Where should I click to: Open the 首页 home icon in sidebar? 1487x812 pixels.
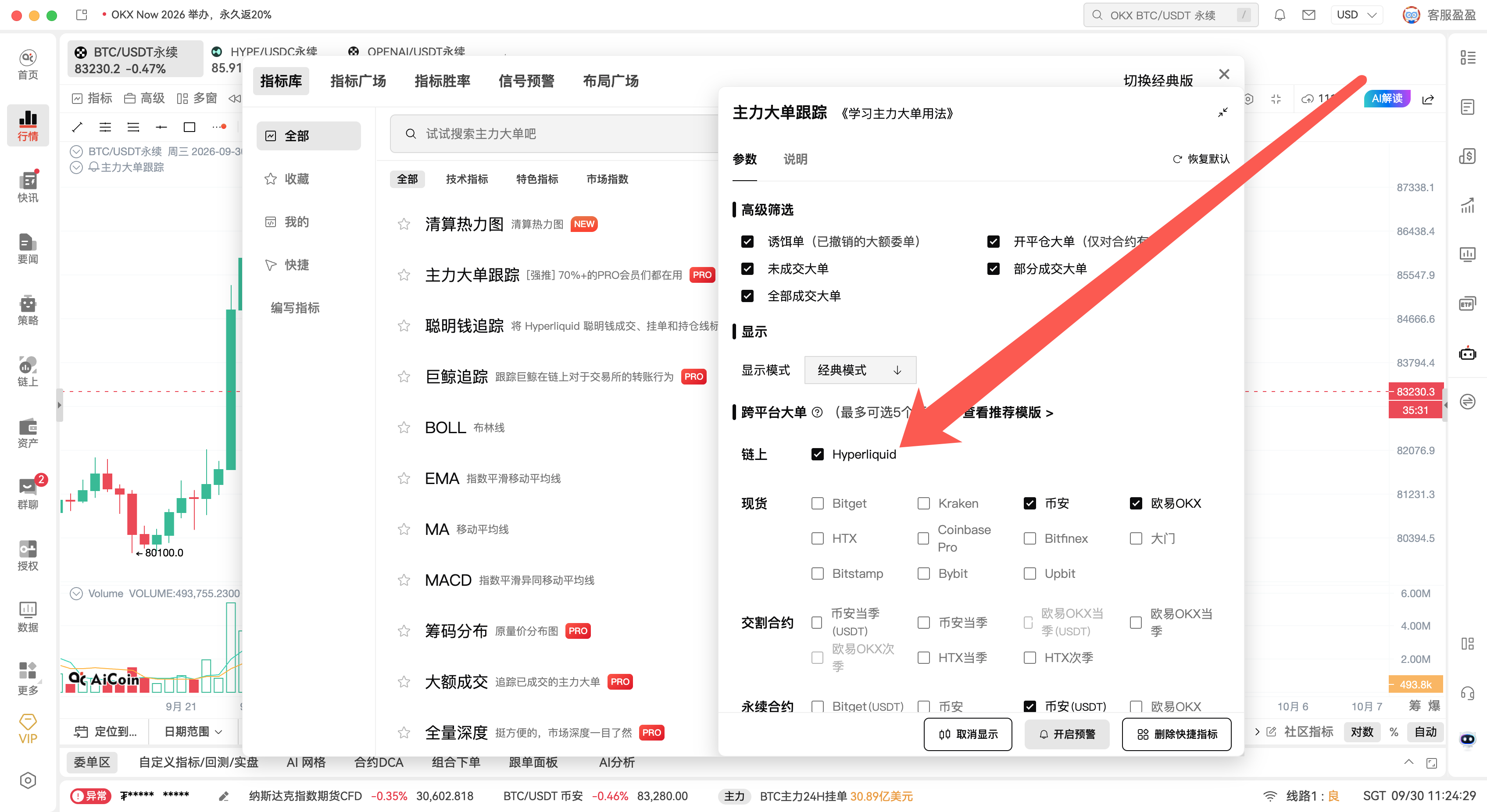click(28, 64)
